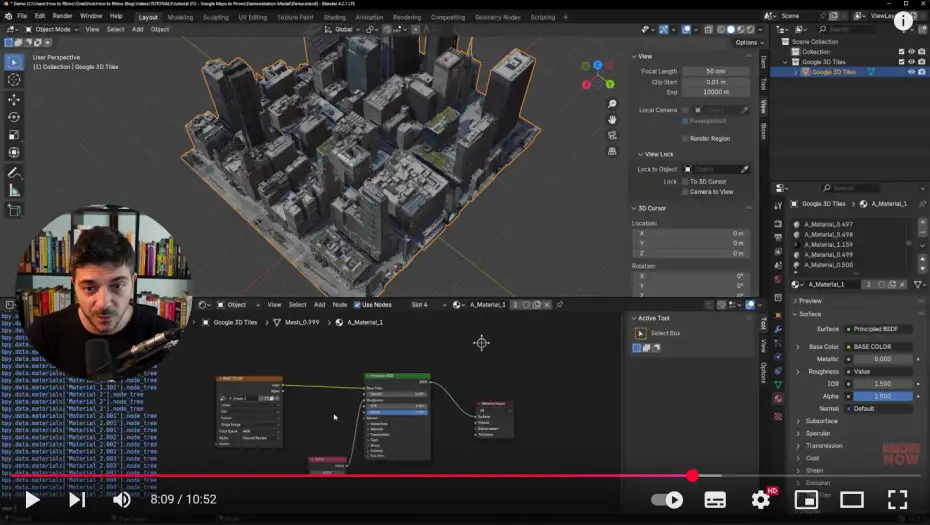Screen dimensions: 930x525
Task: Click the YouTube info card icon
Action: pyautogui.click(x=903, y=21)
